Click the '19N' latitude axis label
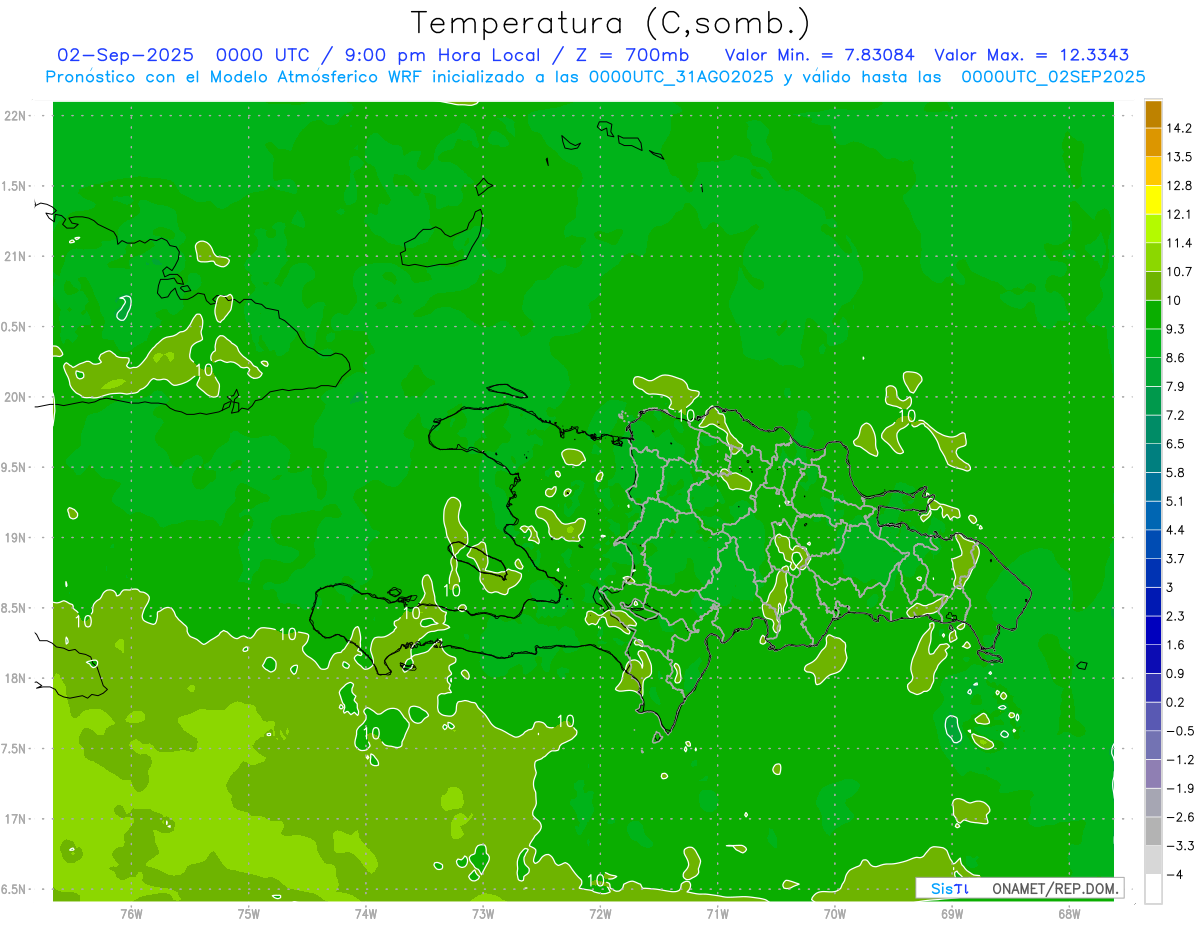Image resolution: width=1200 pixels, height=927 pixels. pos(14,538)
